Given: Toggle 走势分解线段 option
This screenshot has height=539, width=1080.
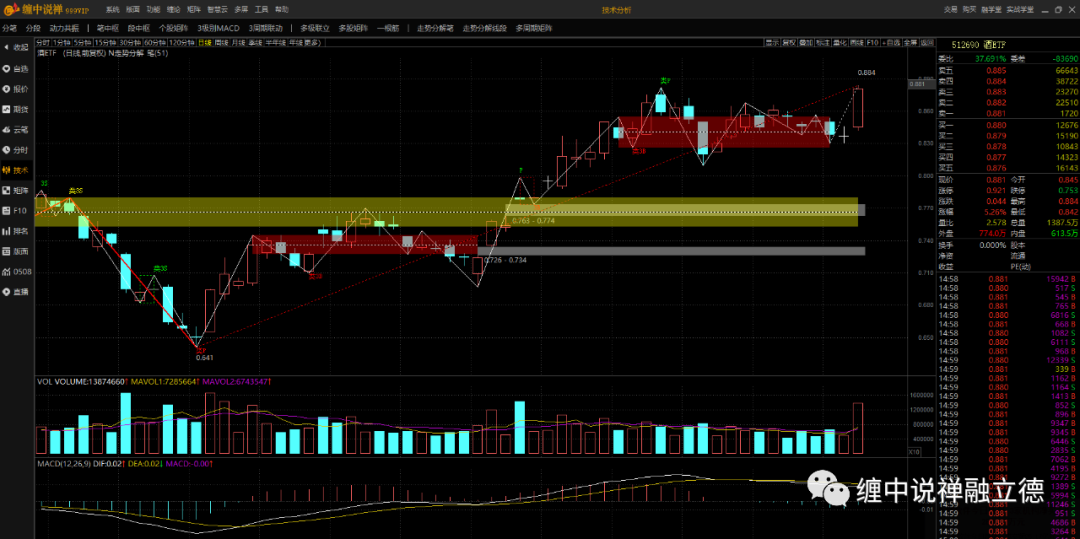Looking at the screenshot, I should (485, 28).
